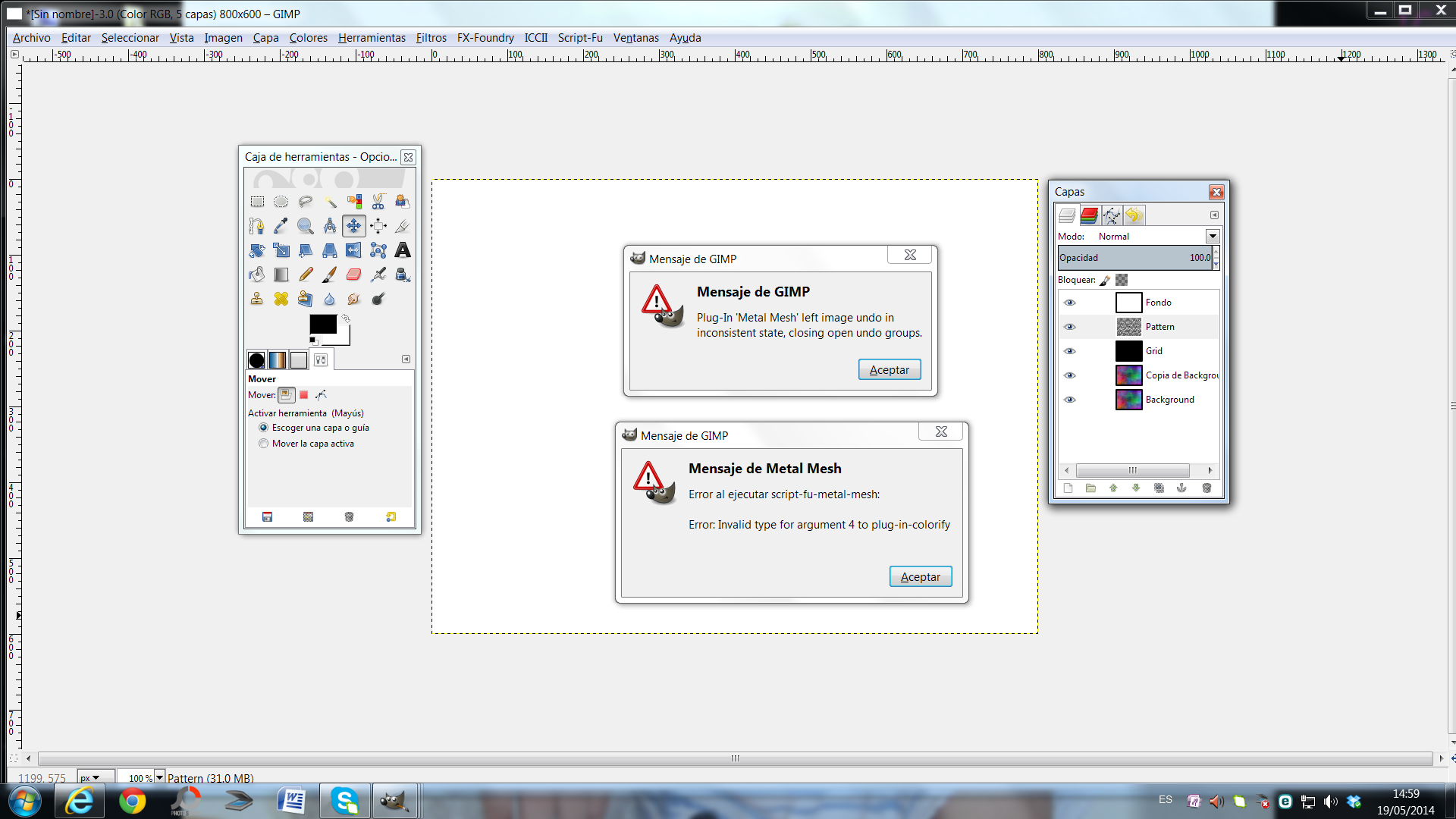Open the Archivo menu
The width and height of the screenshot is (1456, 819).
(31, 38)
